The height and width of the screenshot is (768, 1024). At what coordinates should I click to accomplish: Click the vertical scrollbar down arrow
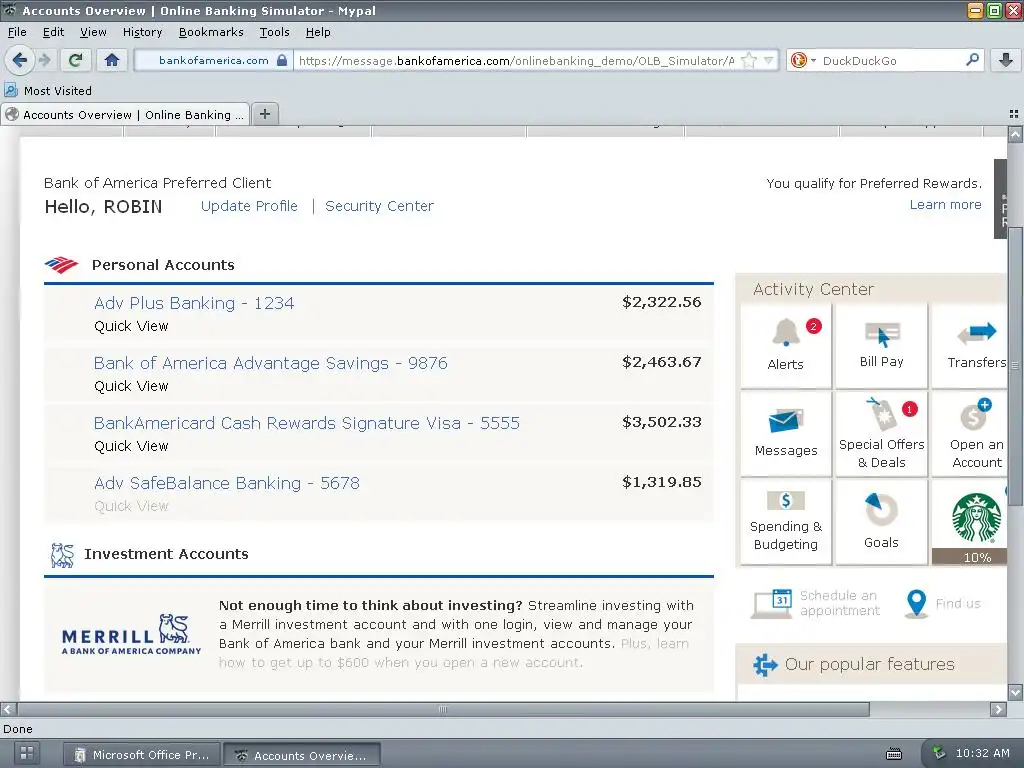pyautogui.click(x=1015, y=692)
